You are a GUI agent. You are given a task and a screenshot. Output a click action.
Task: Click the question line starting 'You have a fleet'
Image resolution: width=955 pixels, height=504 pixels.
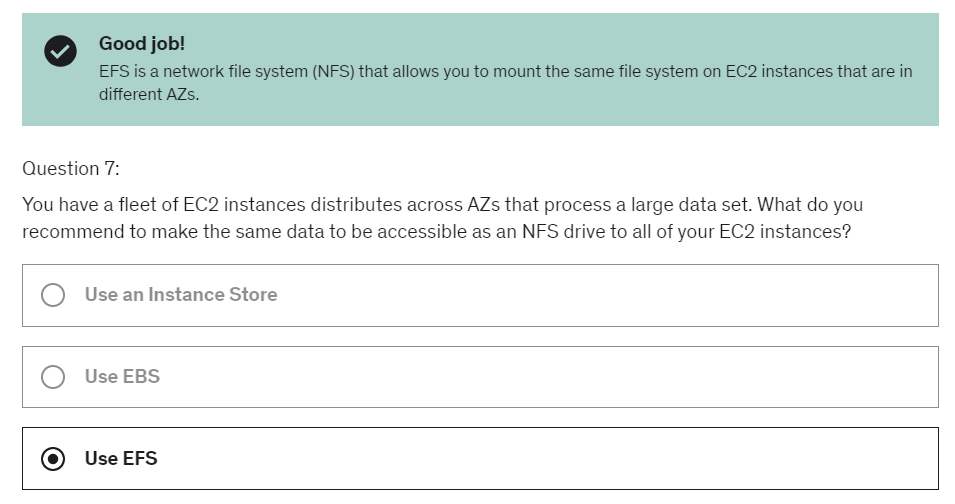tap(440, 205)
